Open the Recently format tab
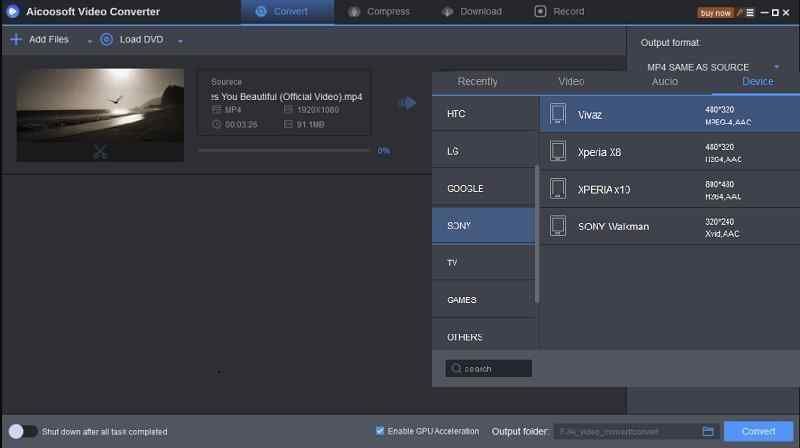The image size is (800, 448). coord(478,82)
